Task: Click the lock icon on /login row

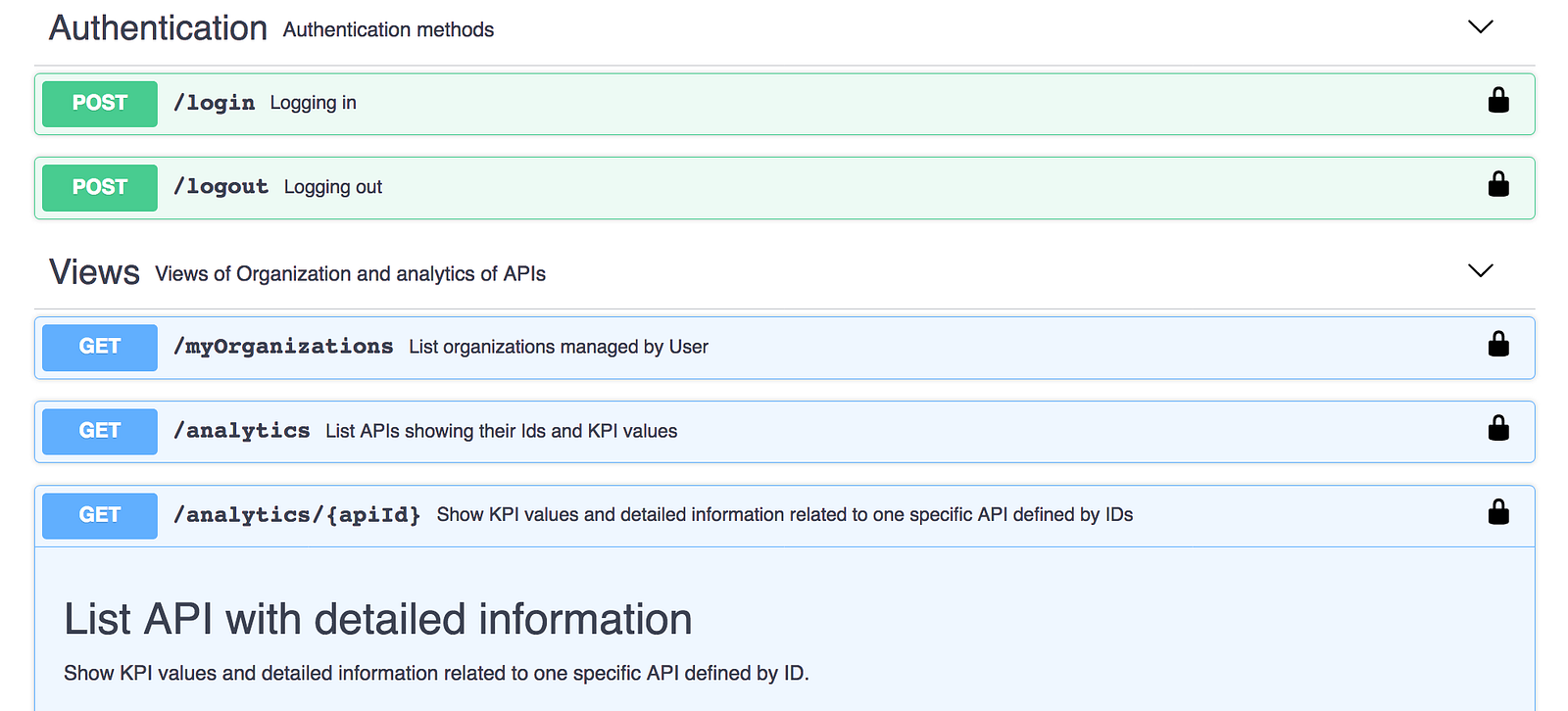Action: click(x=1498, y=101)
